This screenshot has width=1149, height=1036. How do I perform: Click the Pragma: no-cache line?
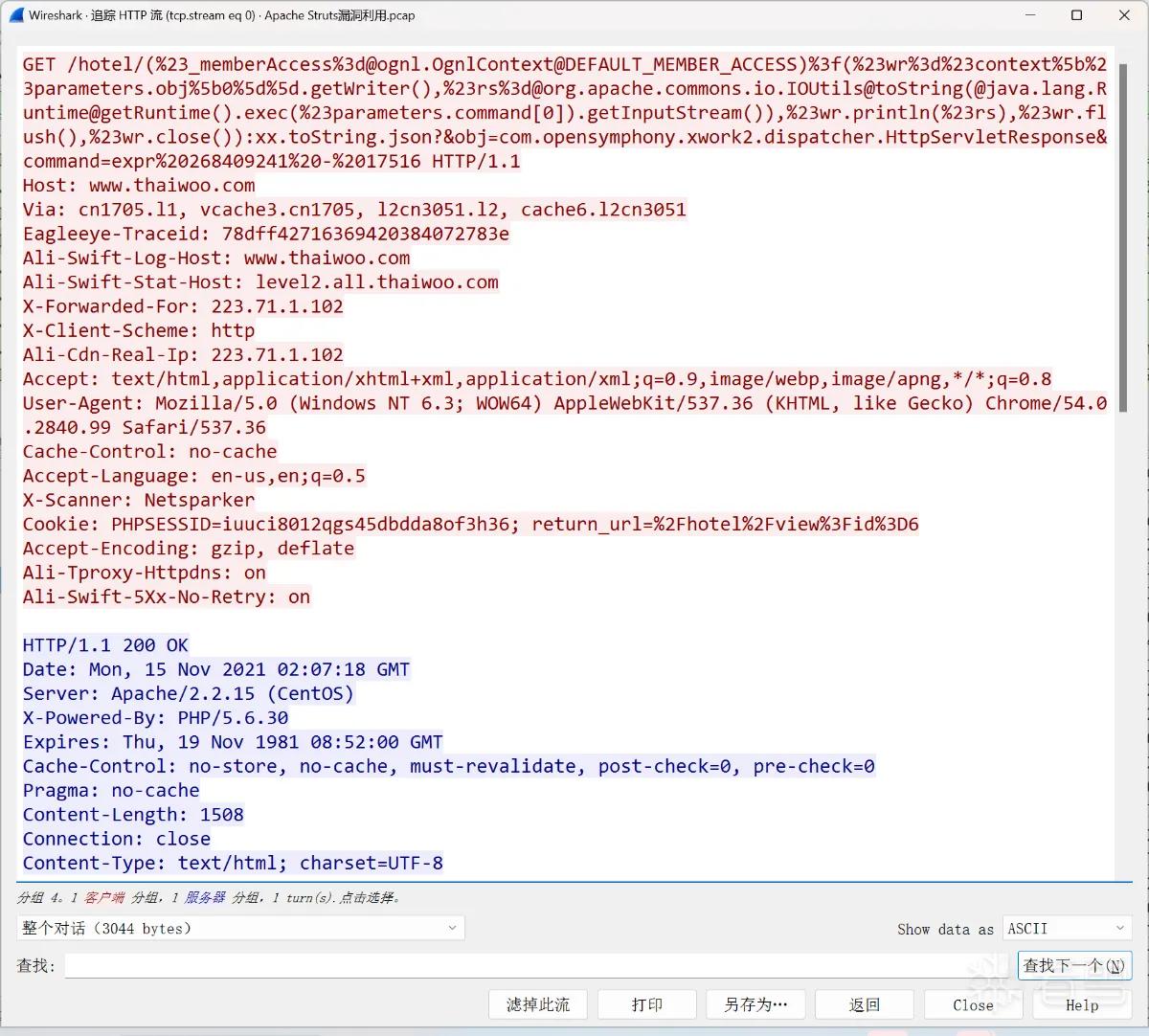(x=111, y=790)
